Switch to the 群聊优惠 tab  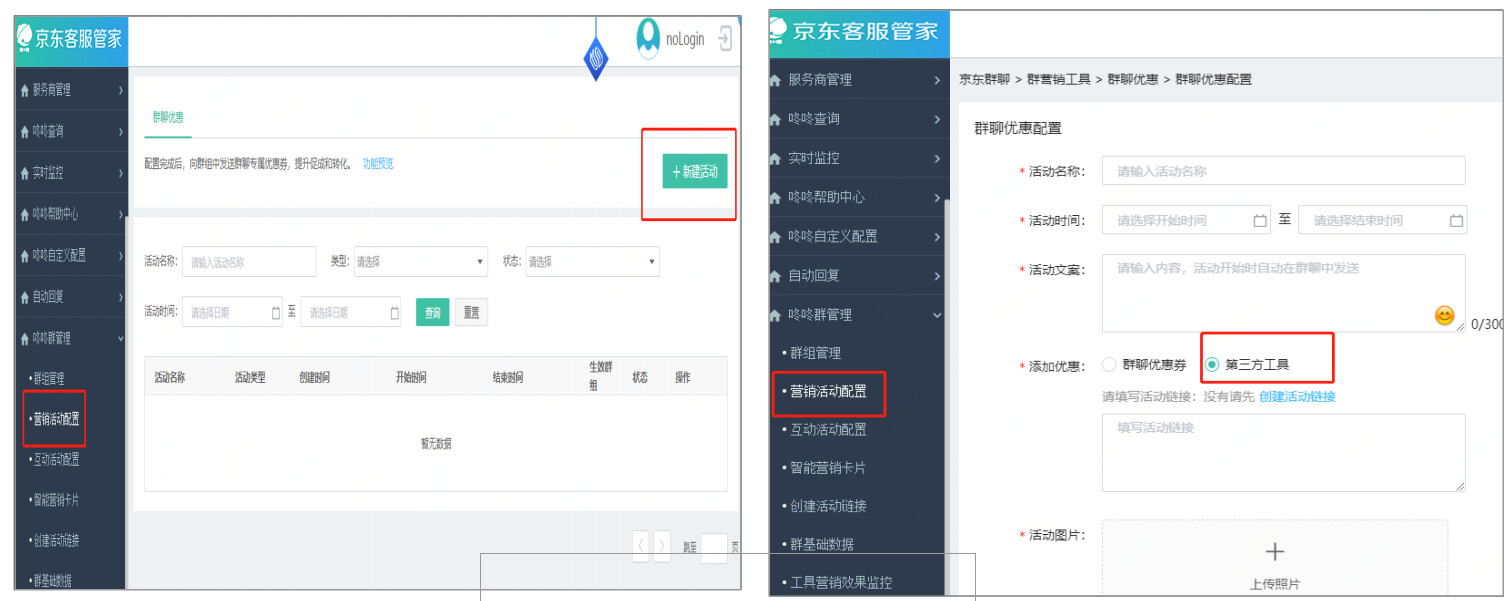click(x=168, y=118)
